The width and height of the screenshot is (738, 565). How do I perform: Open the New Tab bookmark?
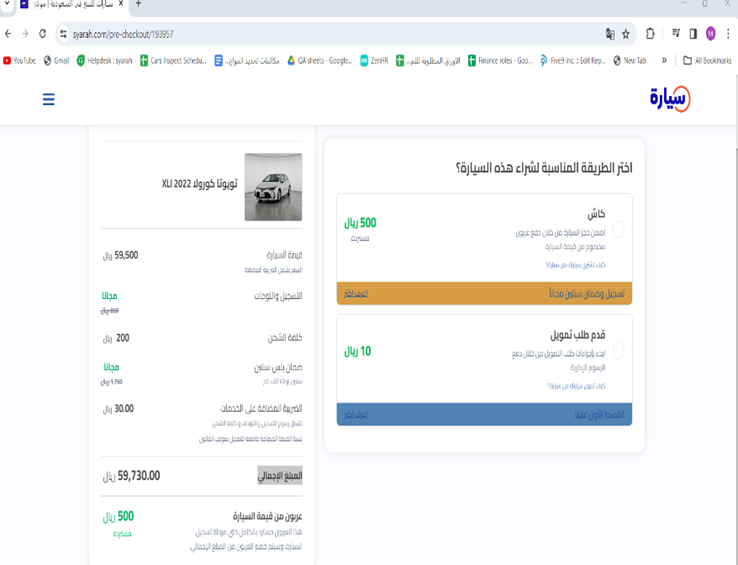point(630,61)
